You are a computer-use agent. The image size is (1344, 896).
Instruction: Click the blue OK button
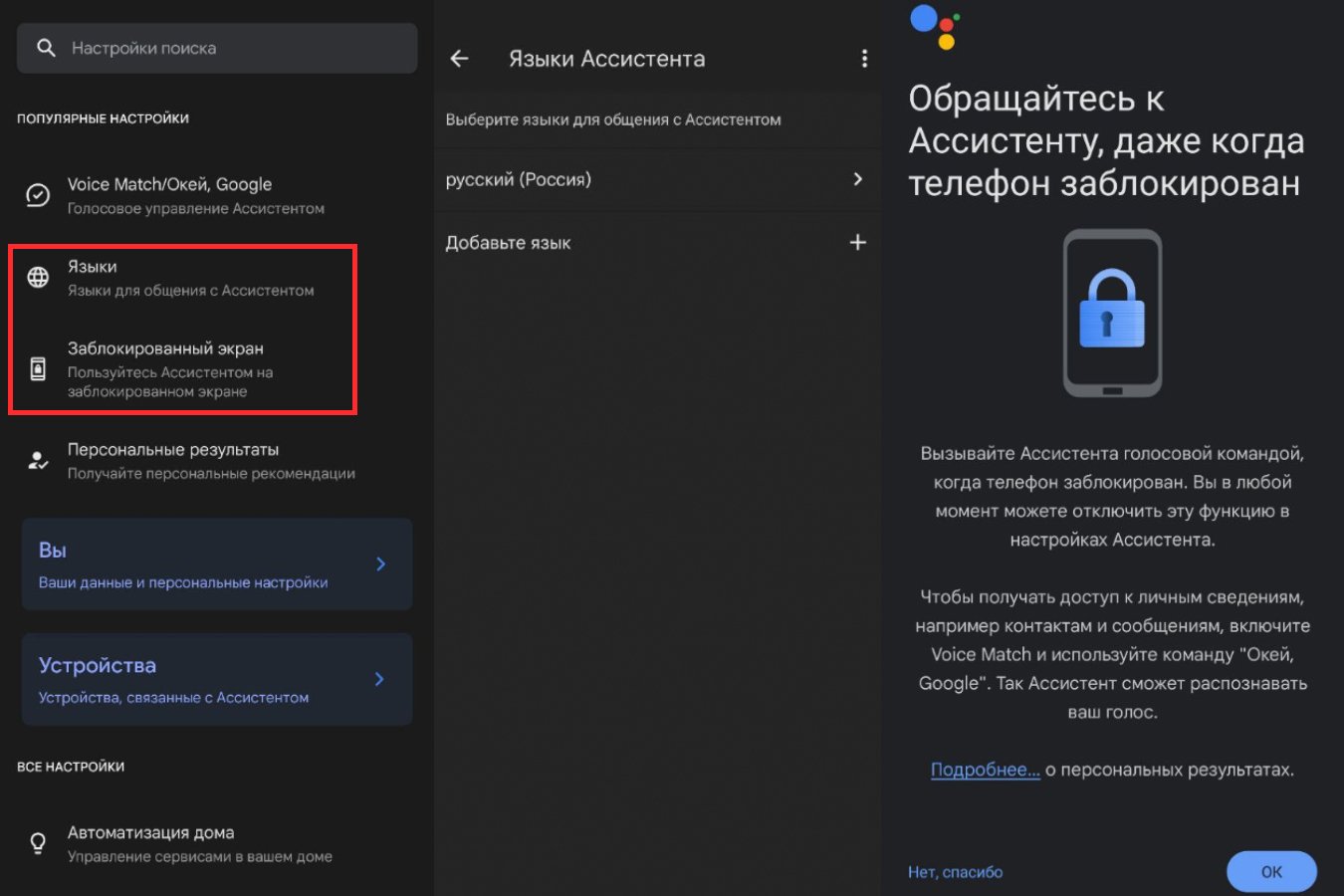pos(1271,872)
